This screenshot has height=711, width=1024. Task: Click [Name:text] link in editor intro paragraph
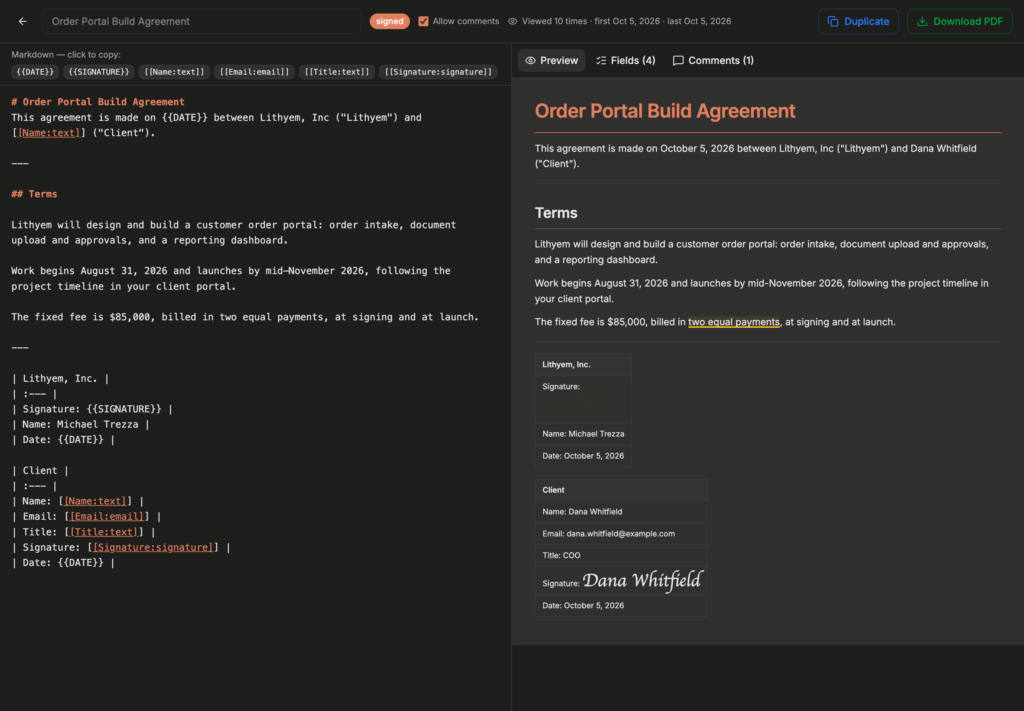[49, 133]
